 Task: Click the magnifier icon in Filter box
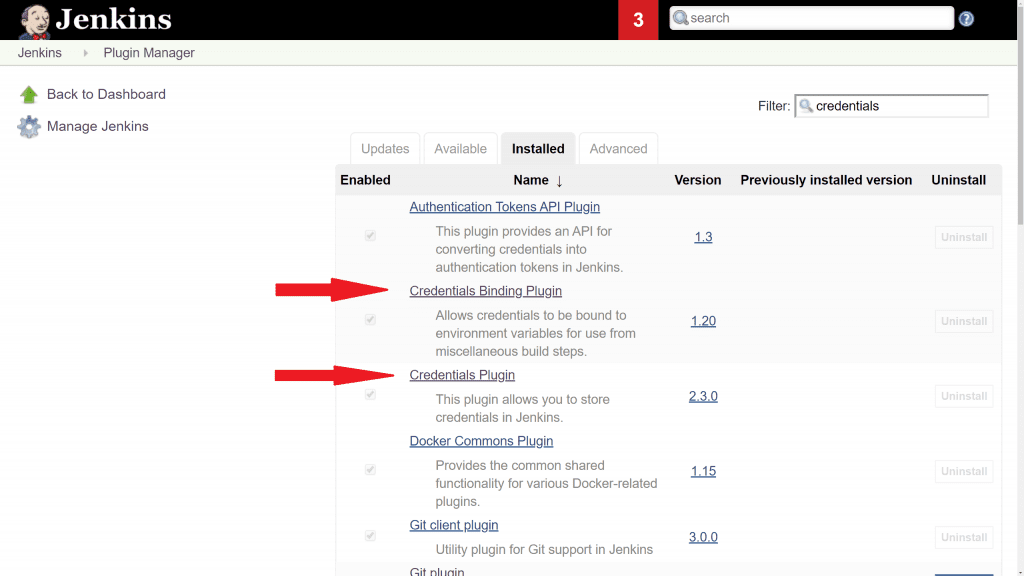click(x=806, y=106)
